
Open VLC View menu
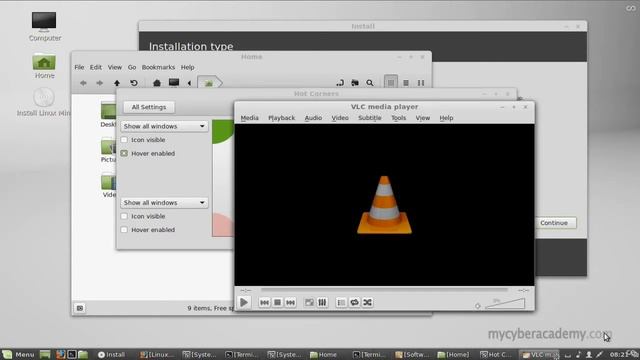coord(422,118)
